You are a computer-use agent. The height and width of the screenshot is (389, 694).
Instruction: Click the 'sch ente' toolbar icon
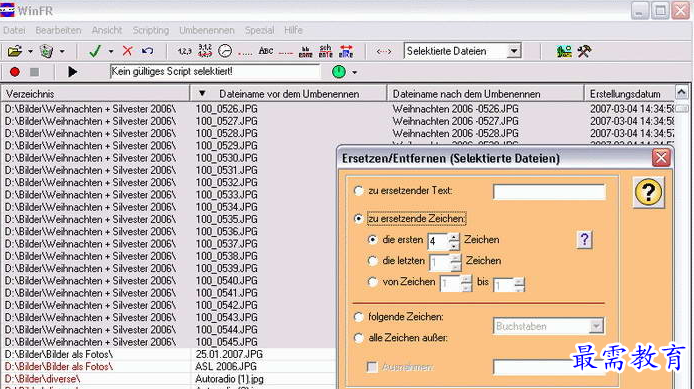(325, 51)
